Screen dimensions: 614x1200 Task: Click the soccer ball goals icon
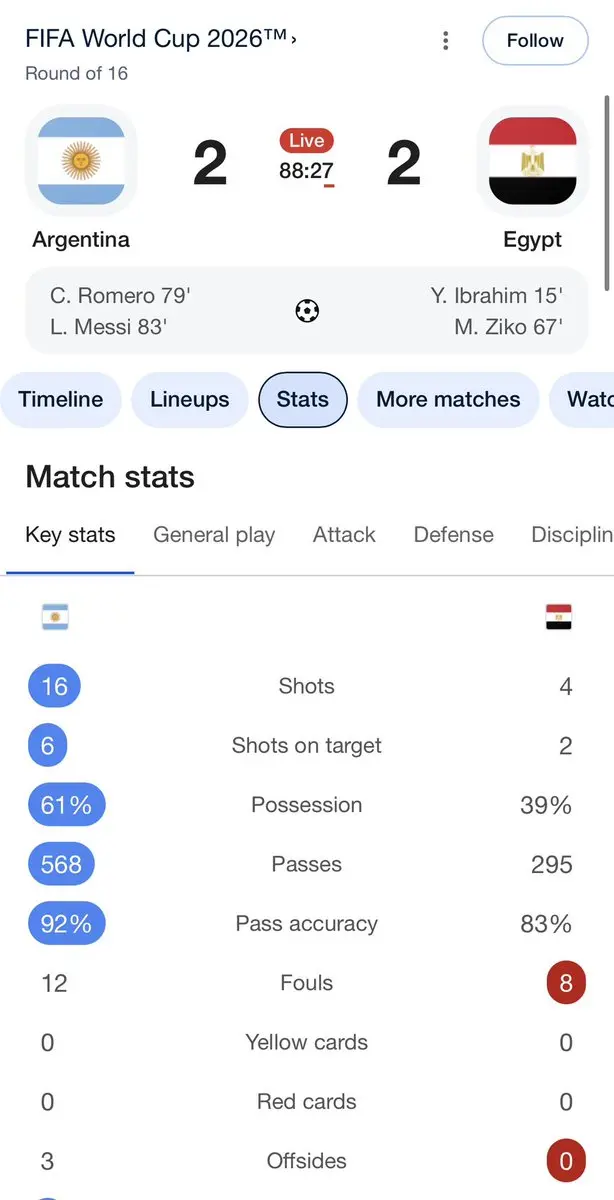click(307, 311)
